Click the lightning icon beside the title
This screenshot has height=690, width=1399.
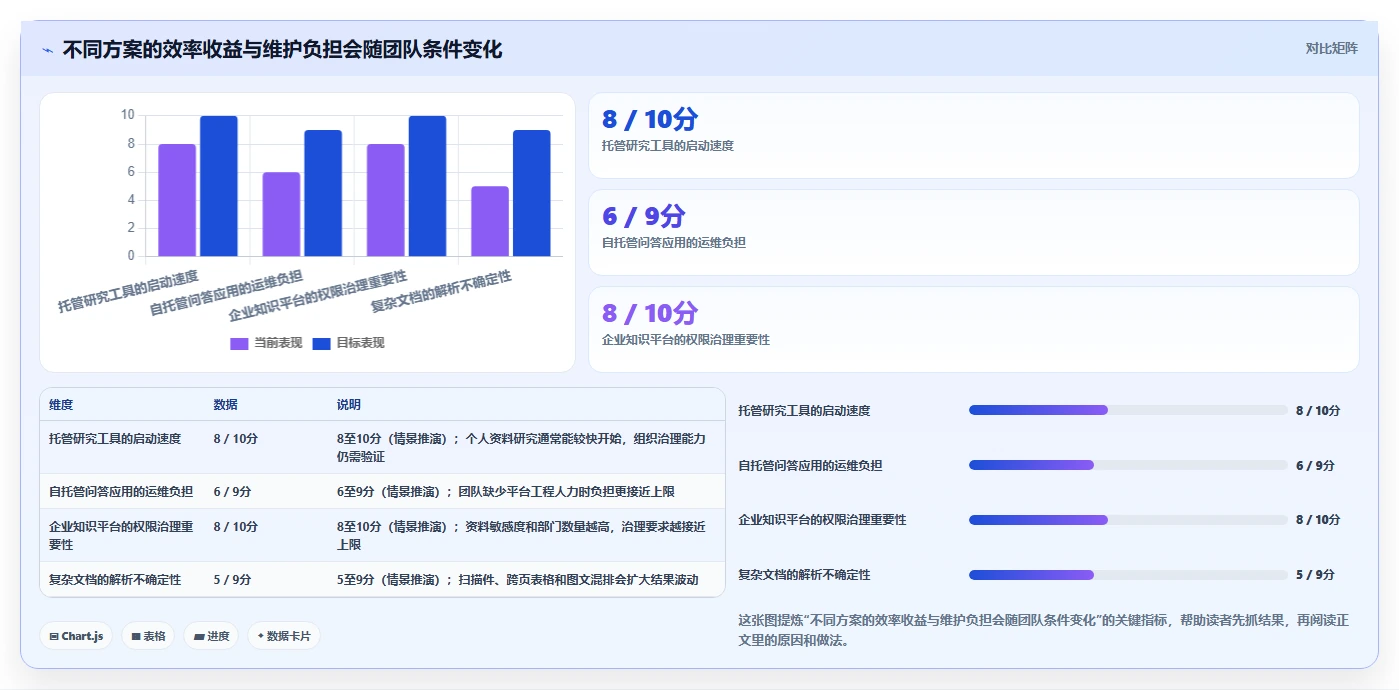click(x=47, y=50)
